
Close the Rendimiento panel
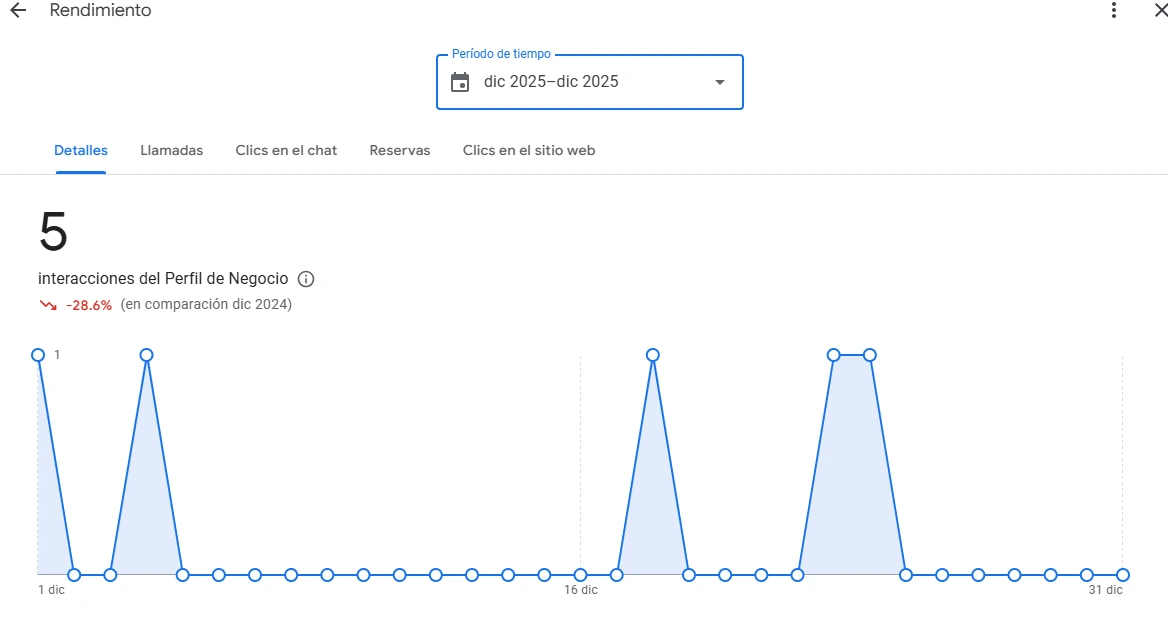1160,10
